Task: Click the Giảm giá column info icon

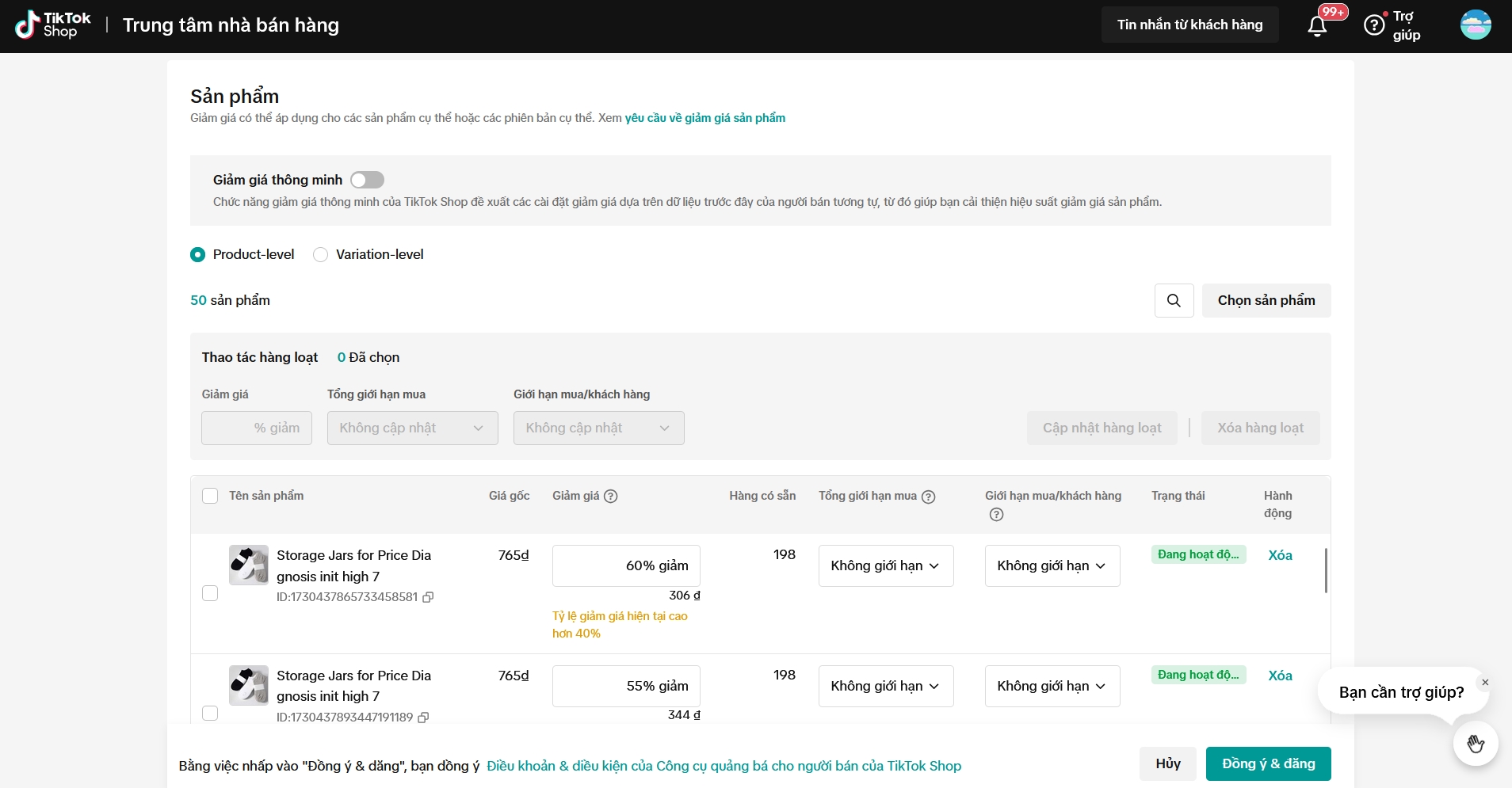Action: pos(610,497)
